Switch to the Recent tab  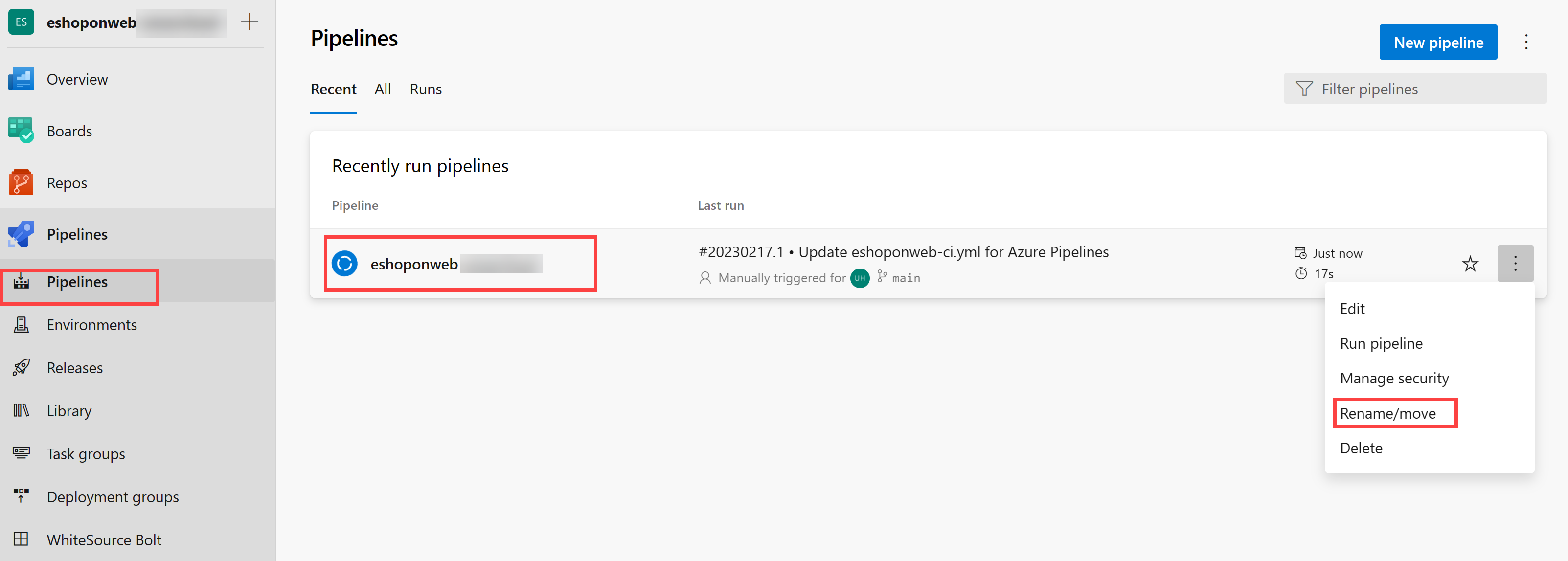333,90
